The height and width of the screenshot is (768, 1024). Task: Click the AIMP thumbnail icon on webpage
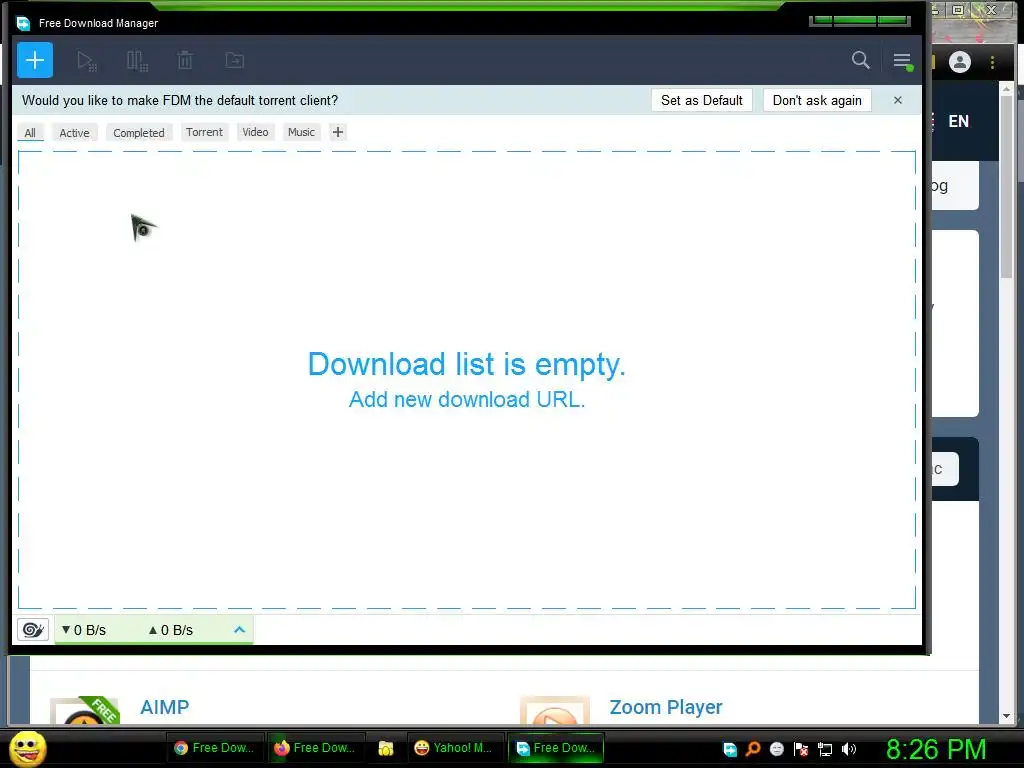pyautogui.click(x=85, y=711)
